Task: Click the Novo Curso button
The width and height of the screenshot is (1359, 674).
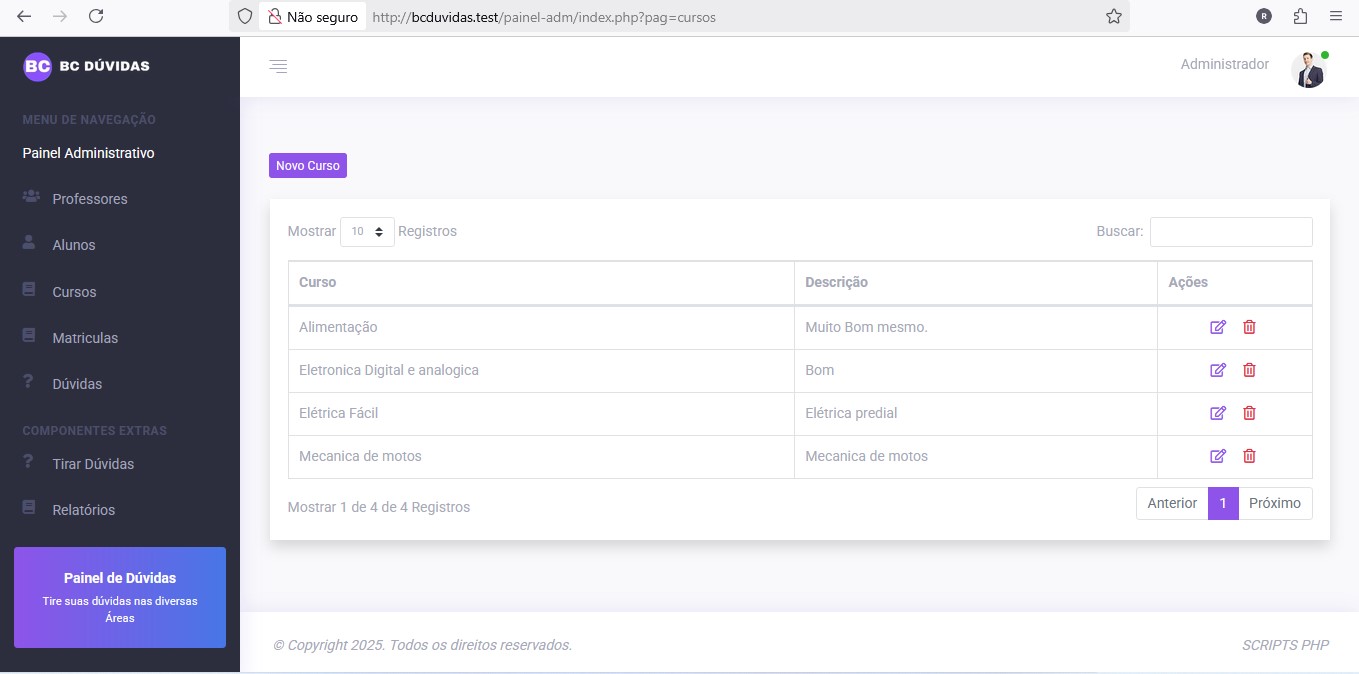Action: 308,165
